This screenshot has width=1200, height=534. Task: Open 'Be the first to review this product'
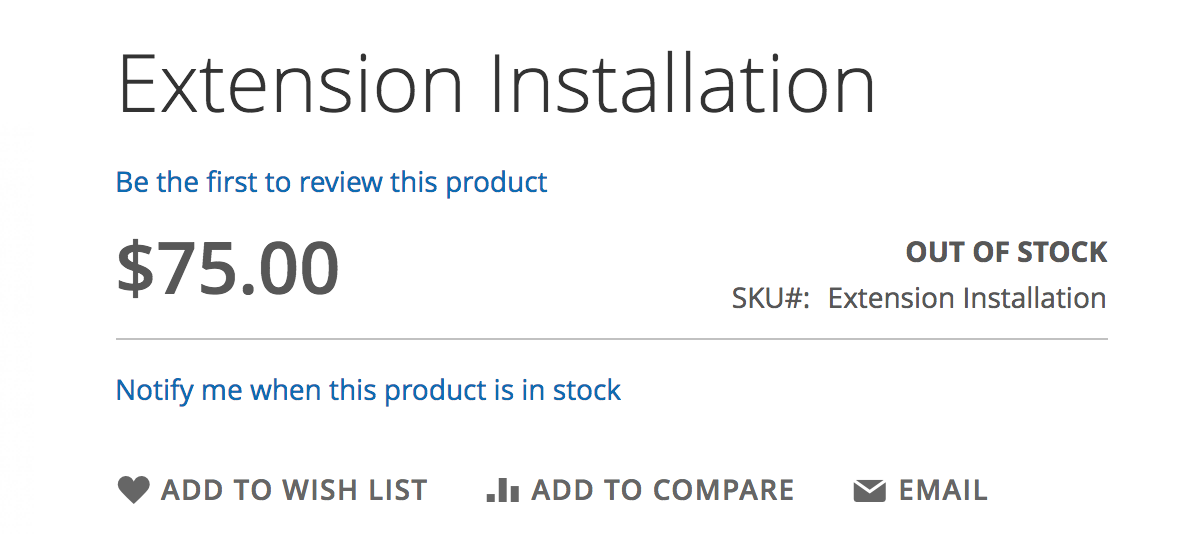point(332,182)
